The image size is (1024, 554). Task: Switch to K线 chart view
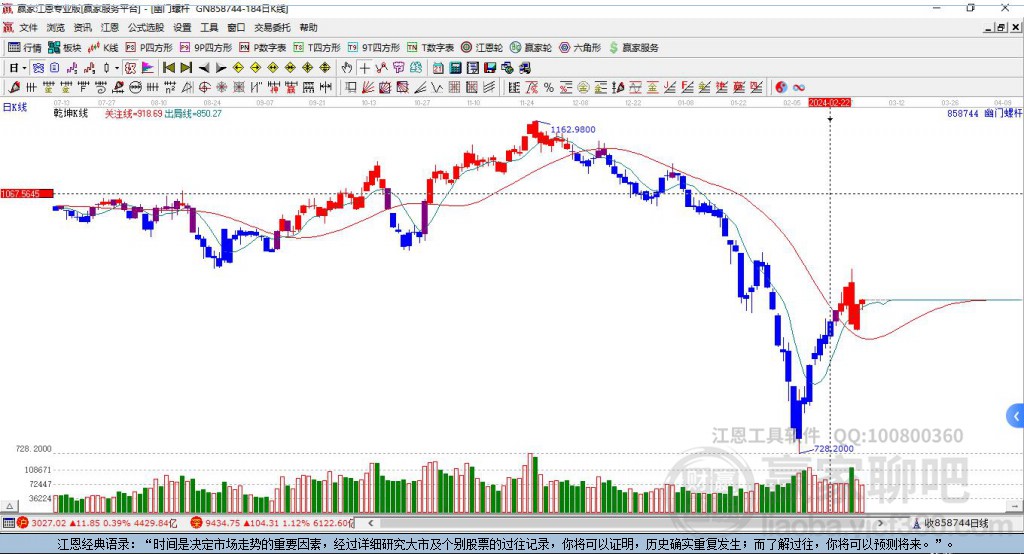pyautogui.click(x=103, y=48)
